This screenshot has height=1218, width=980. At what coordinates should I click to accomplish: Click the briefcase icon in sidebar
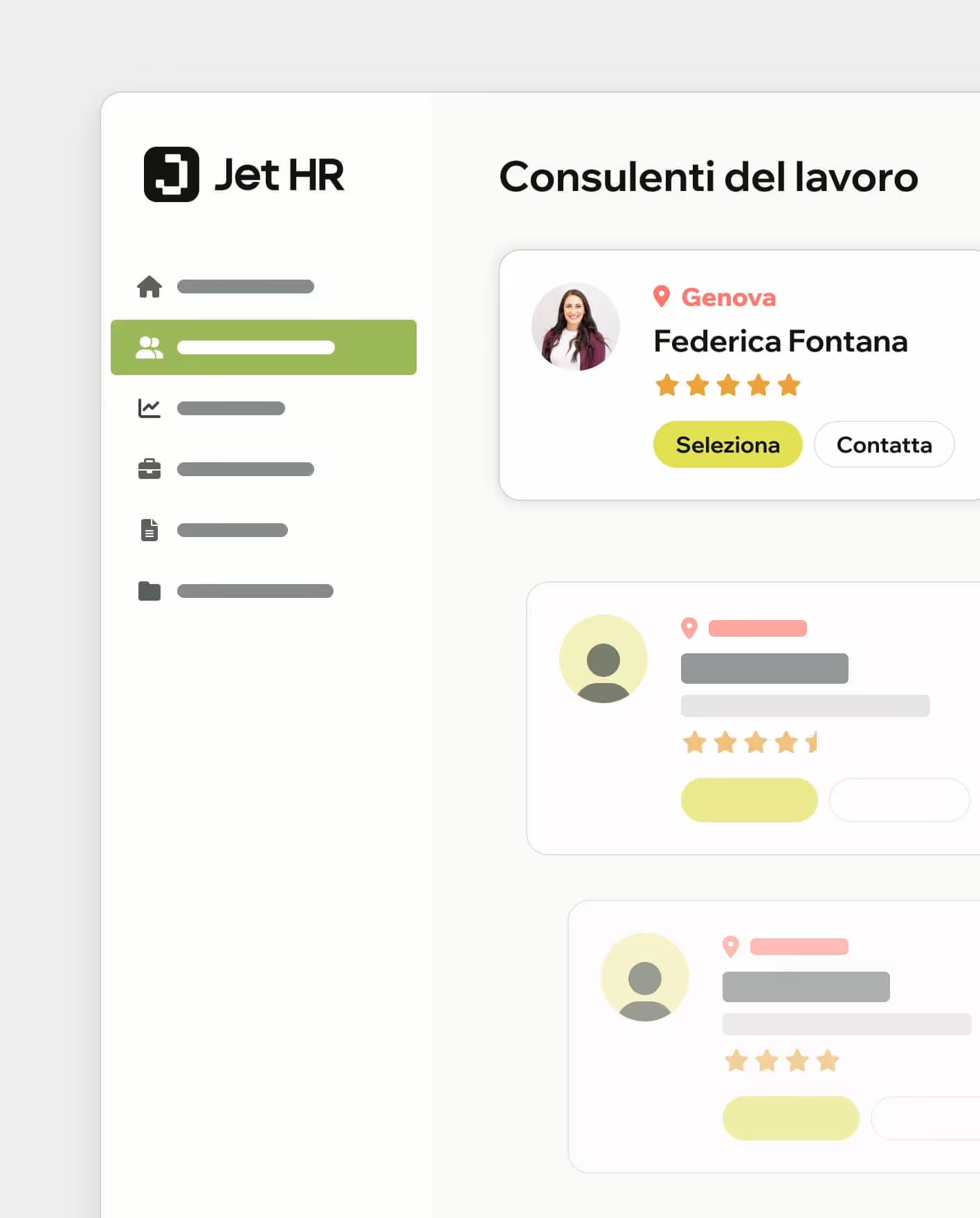149,469
